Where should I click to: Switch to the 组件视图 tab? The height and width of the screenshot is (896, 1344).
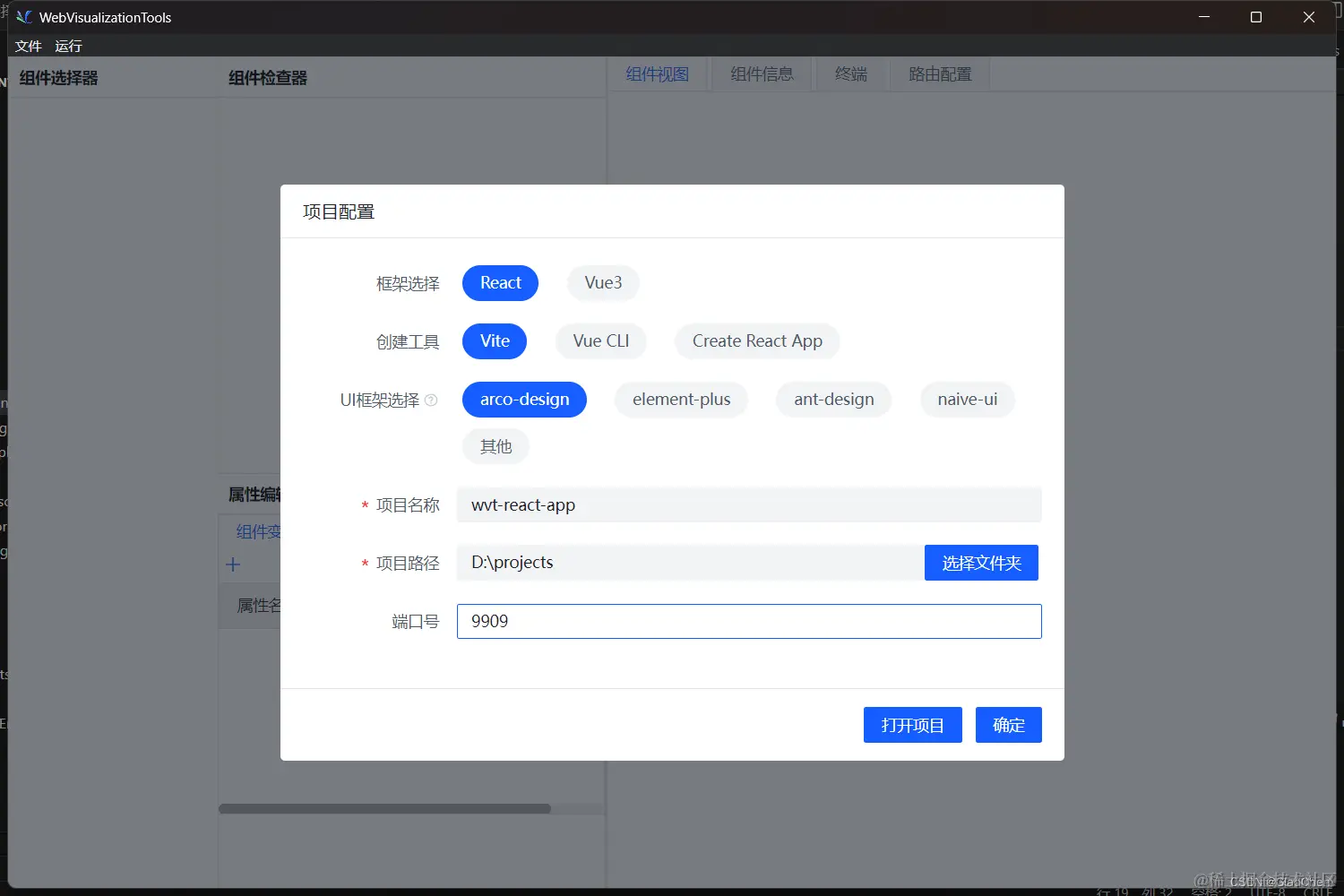click(x=657, y=74)
